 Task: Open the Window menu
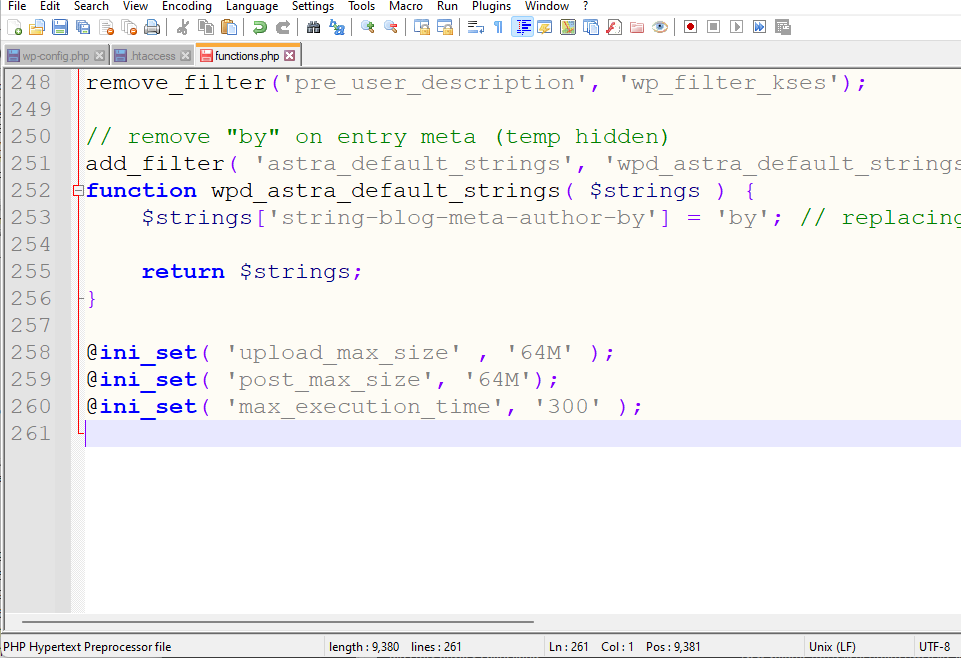click(x=547, y=6)
